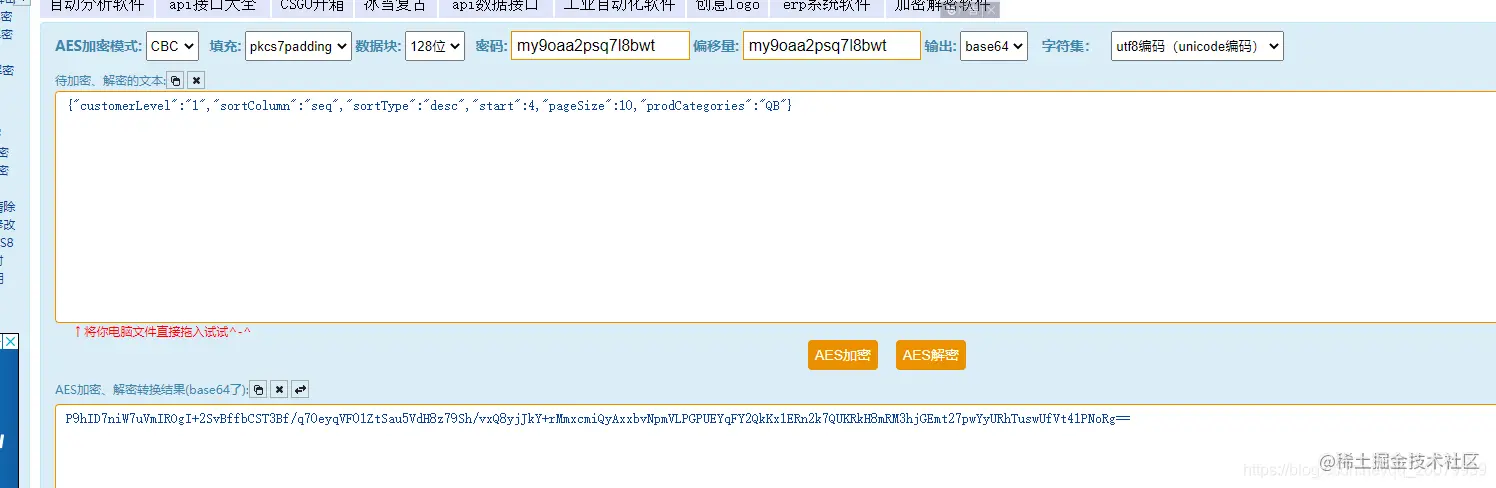The width and height of the screenshot is (1496, 488).
Task: Clear the AES result box
Action: (x=279, y=389)
